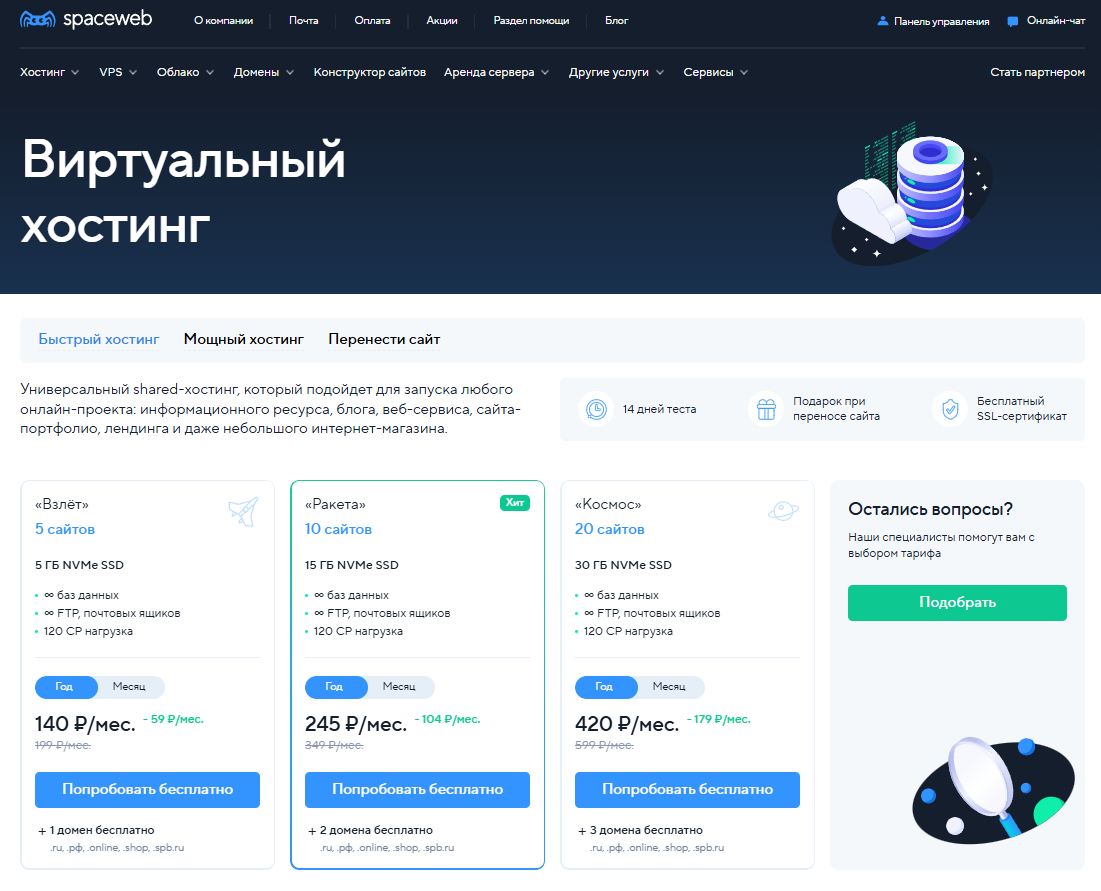This screenshot has height=891, width=1101.
Task: Click Попробовать бесплатно on the Ракета plan
Action: point(417,789)
